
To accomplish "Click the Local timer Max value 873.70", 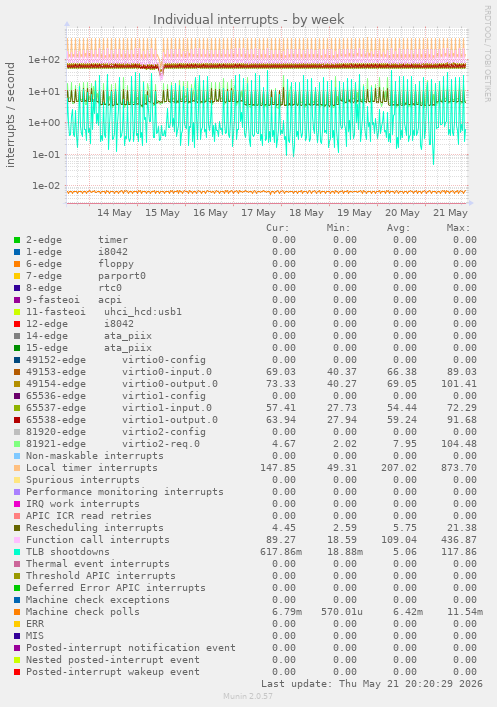I will (x=459, y=468).
